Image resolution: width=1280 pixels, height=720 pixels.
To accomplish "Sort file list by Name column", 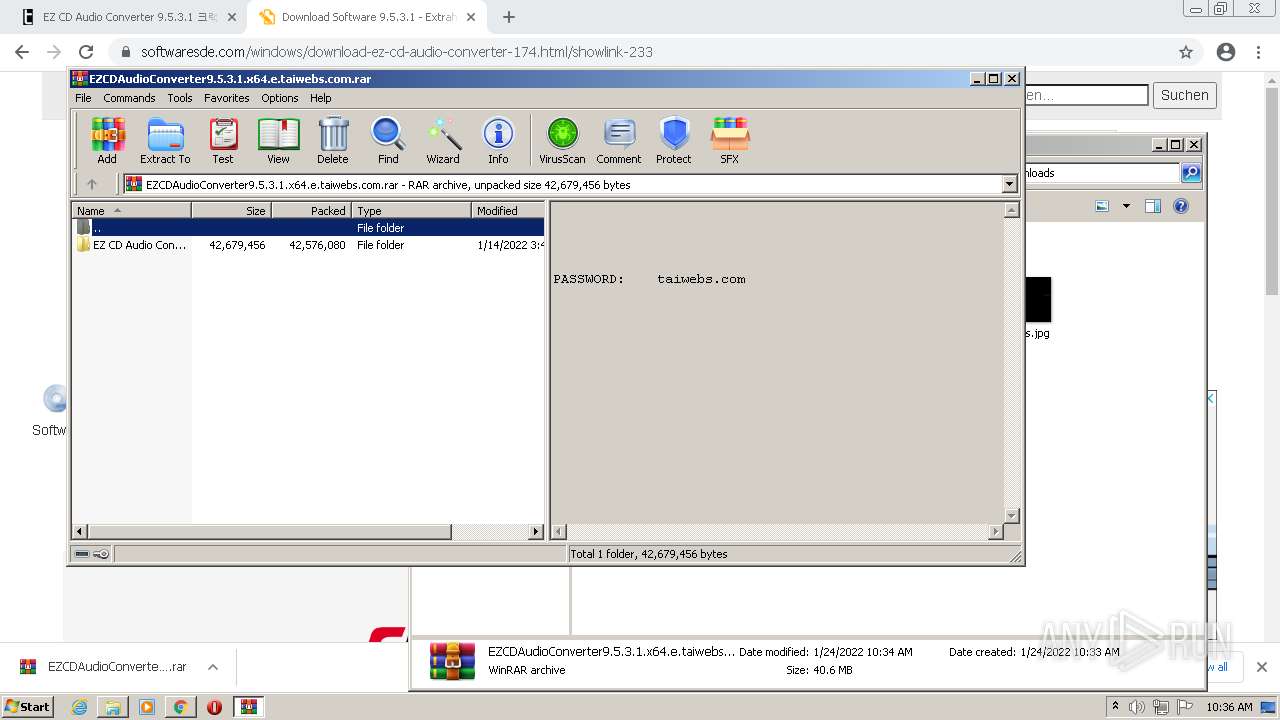I will point(131,210).
